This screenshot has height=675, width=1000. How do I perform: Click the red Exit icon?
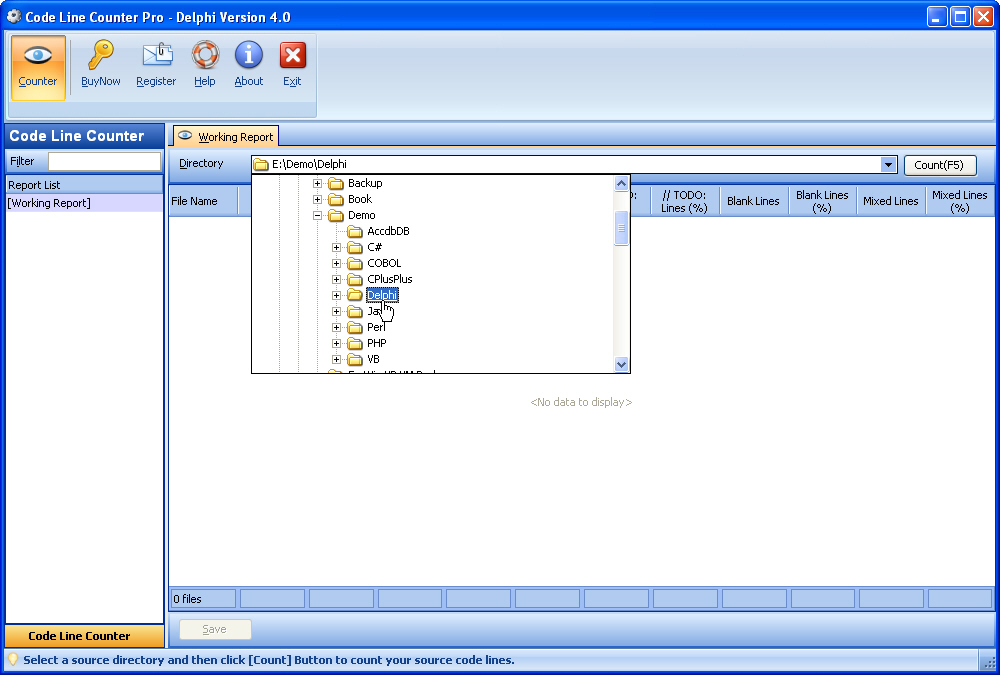(x=292, y=56)
